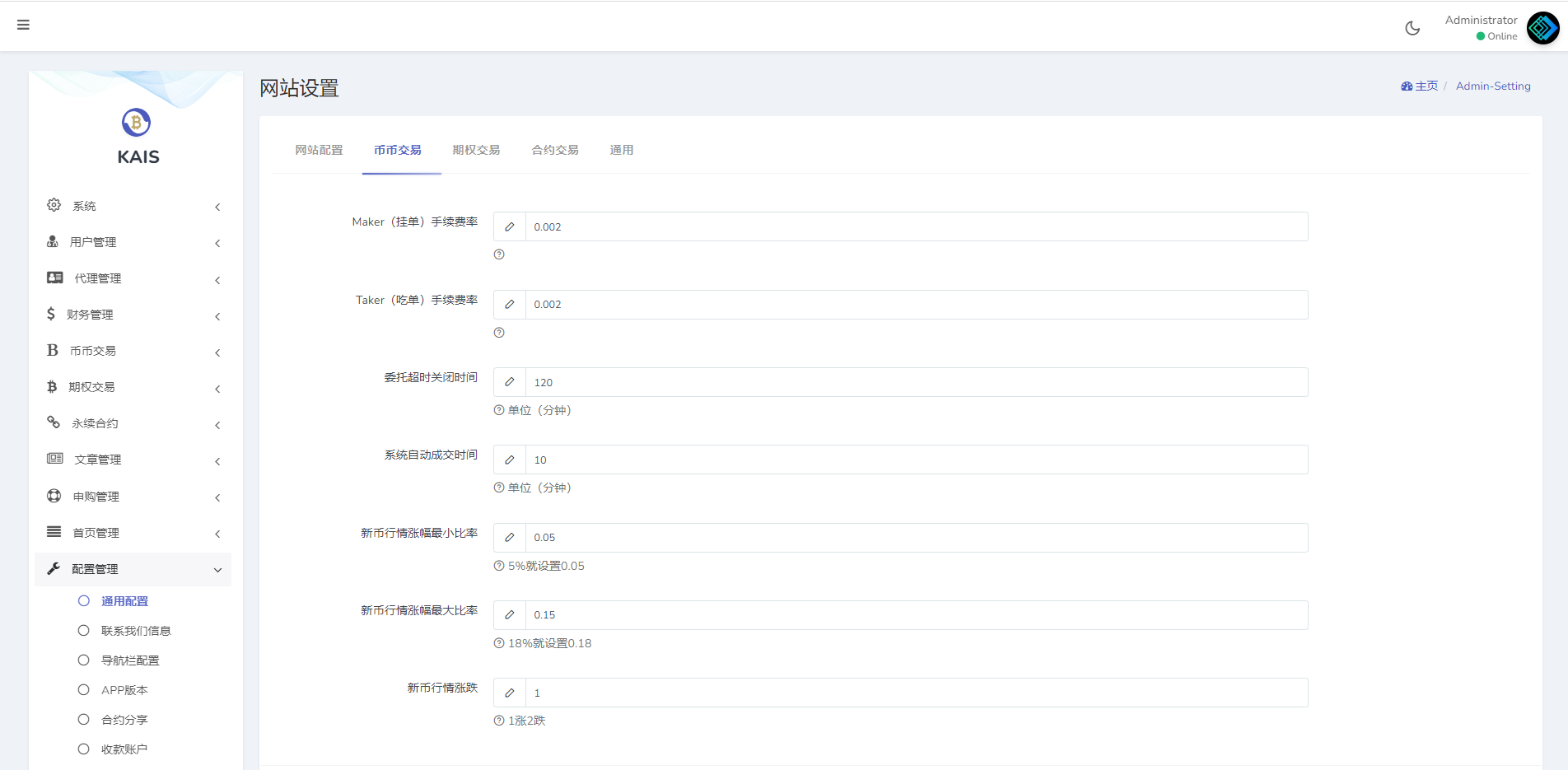Image resolution: width=1568 pixels, height=770 pixels.
Task: Open the Admin-Setting breadcrumb link
Action: click(x=1492, y=86)
